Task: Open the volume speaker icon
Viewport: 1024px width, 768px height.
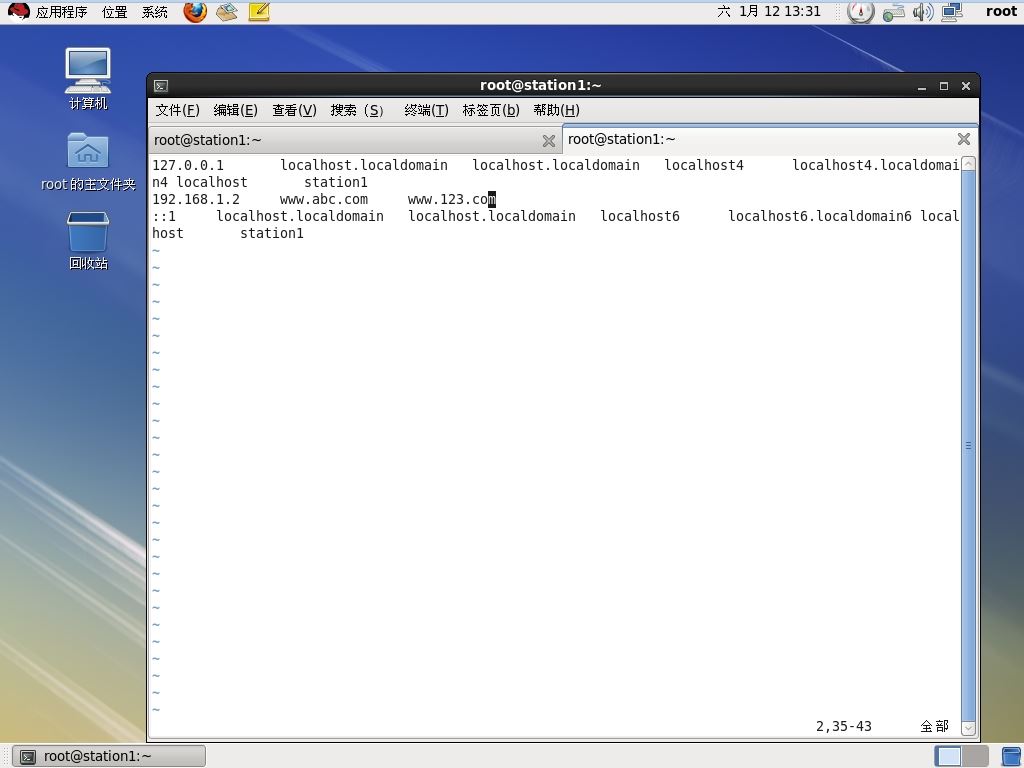Action: (923, 12)
